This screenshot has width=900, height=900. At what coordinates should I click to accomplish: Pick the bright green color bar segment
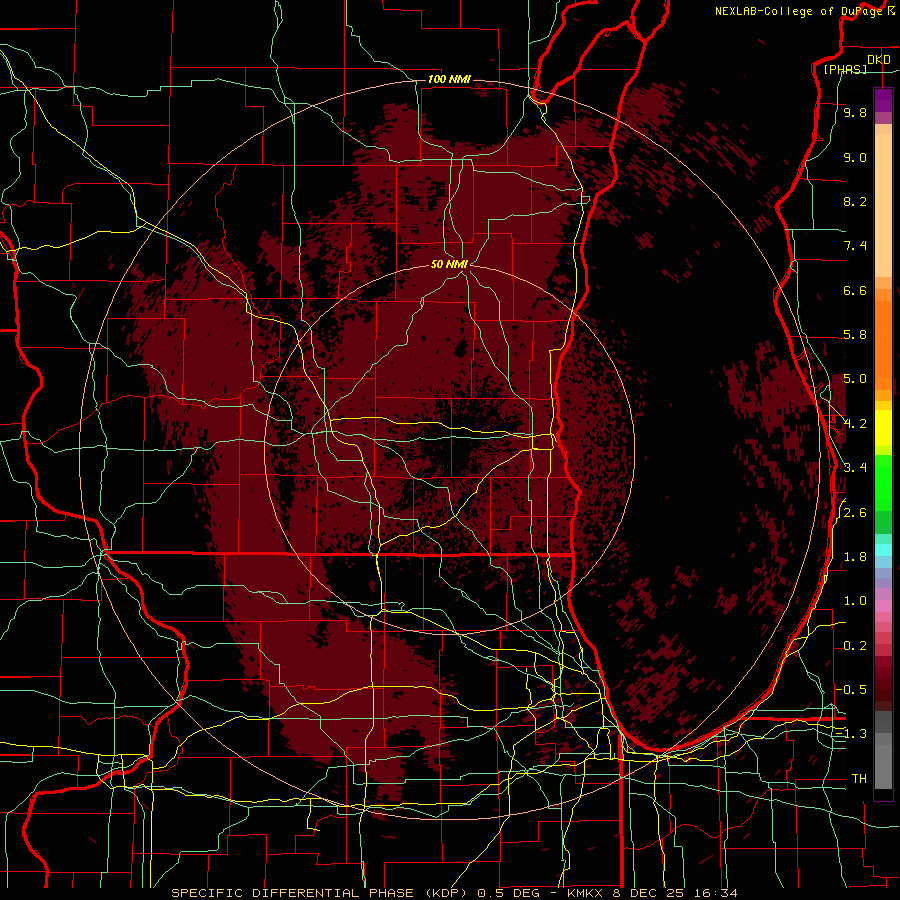point(883,484)
